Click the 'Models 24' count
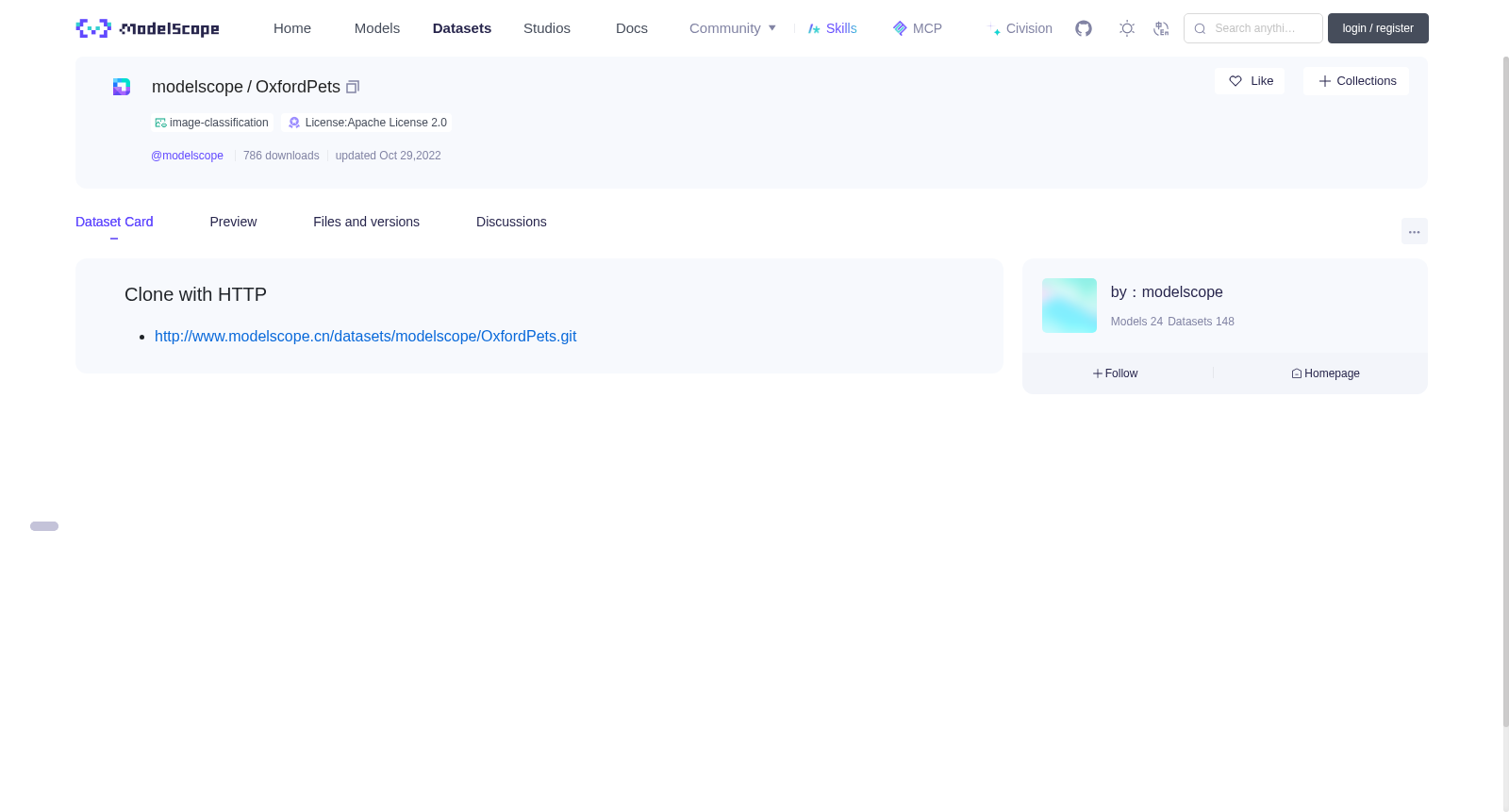1509x812 pixels. (1136, 322)
